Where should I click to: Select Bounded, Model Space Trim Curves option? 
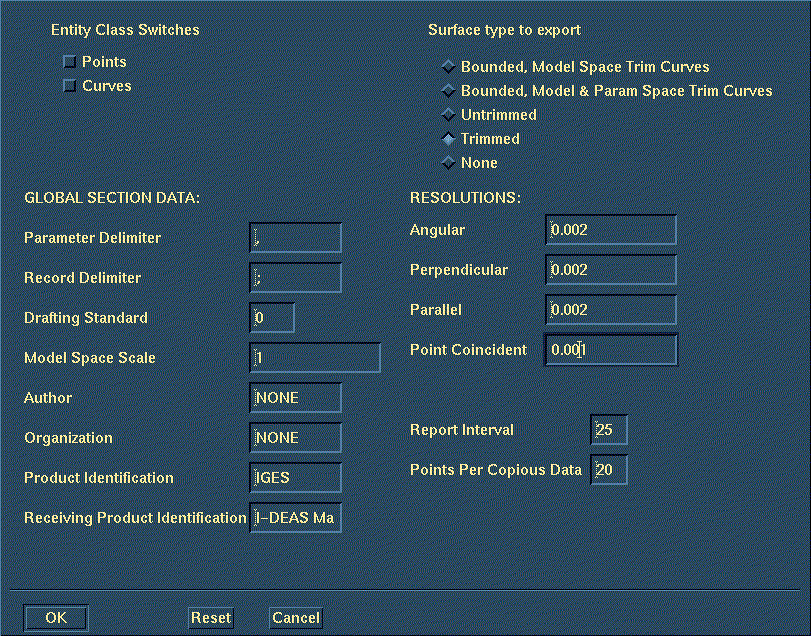click(449, 67)
